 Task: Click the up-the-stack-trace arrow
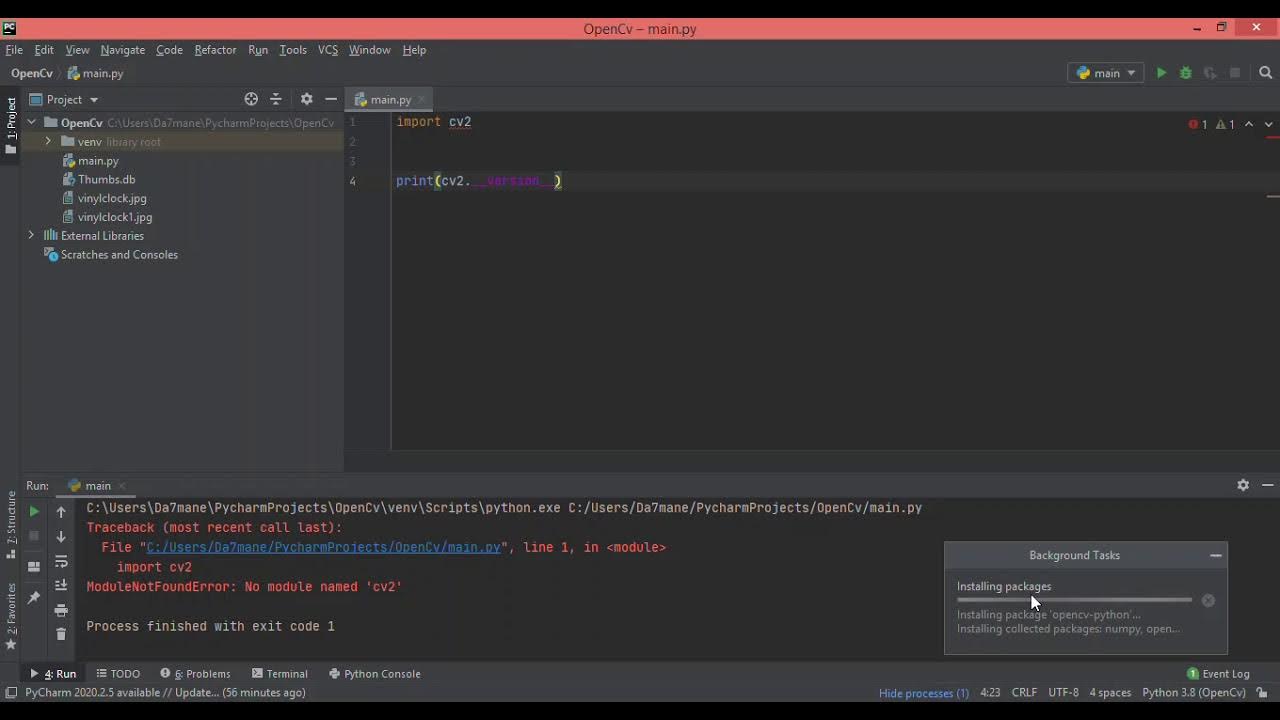click(61, 512)
